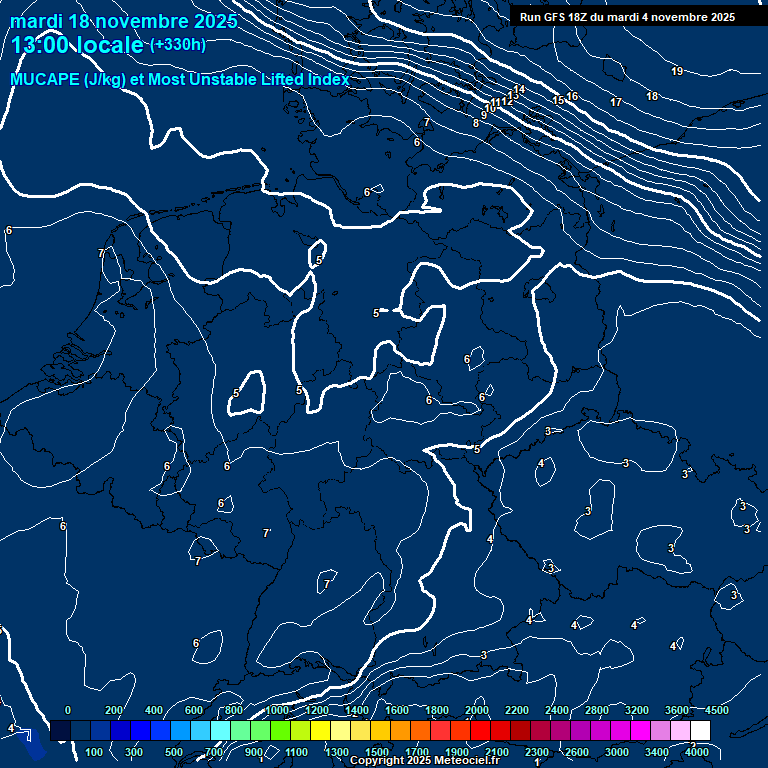Viewport: 768px width, 768px height.
Task: Click the legend value '1500'
Action: (x=377, y=752)
